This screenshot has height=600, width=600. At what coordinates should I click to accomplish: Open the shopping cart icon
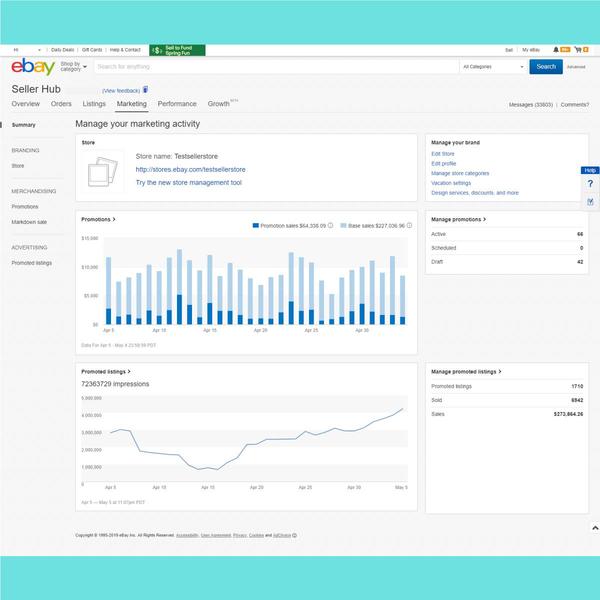click(578, 50)
